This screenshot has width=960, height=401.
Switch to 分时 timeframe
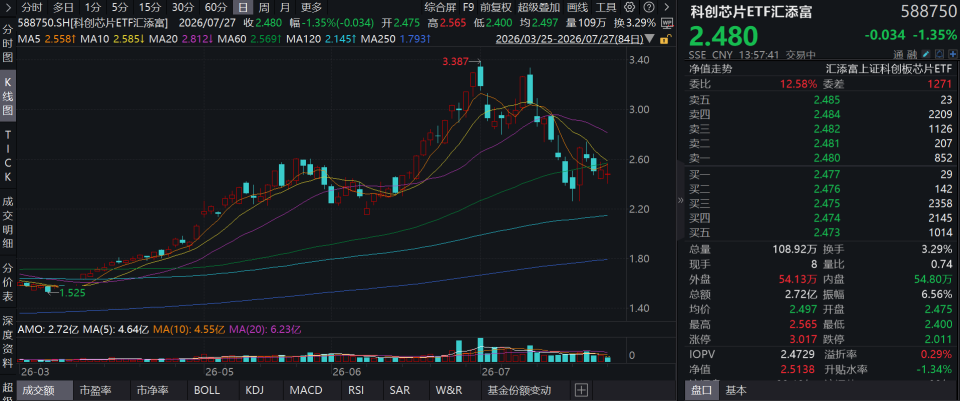31,7
